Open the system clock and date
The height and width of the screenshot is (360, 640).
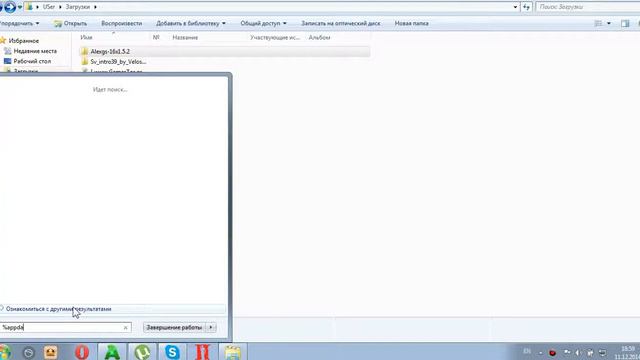[x=628, y=353]
